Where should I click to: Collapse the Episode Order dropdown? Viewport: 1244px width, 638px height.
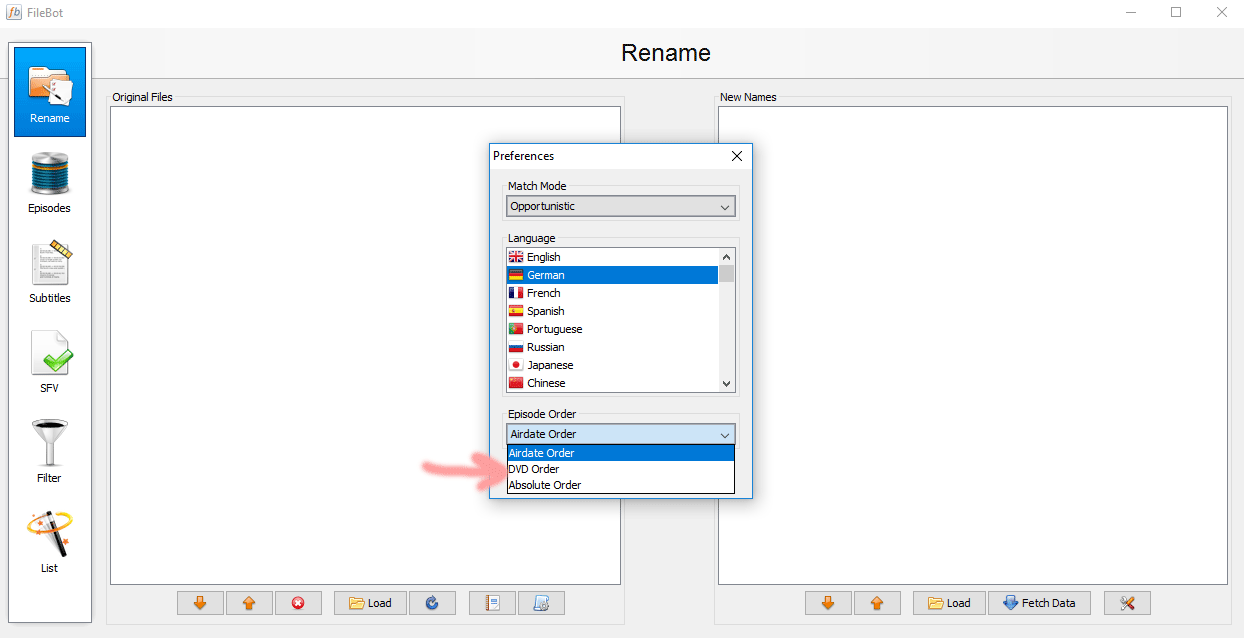[621, 434]
